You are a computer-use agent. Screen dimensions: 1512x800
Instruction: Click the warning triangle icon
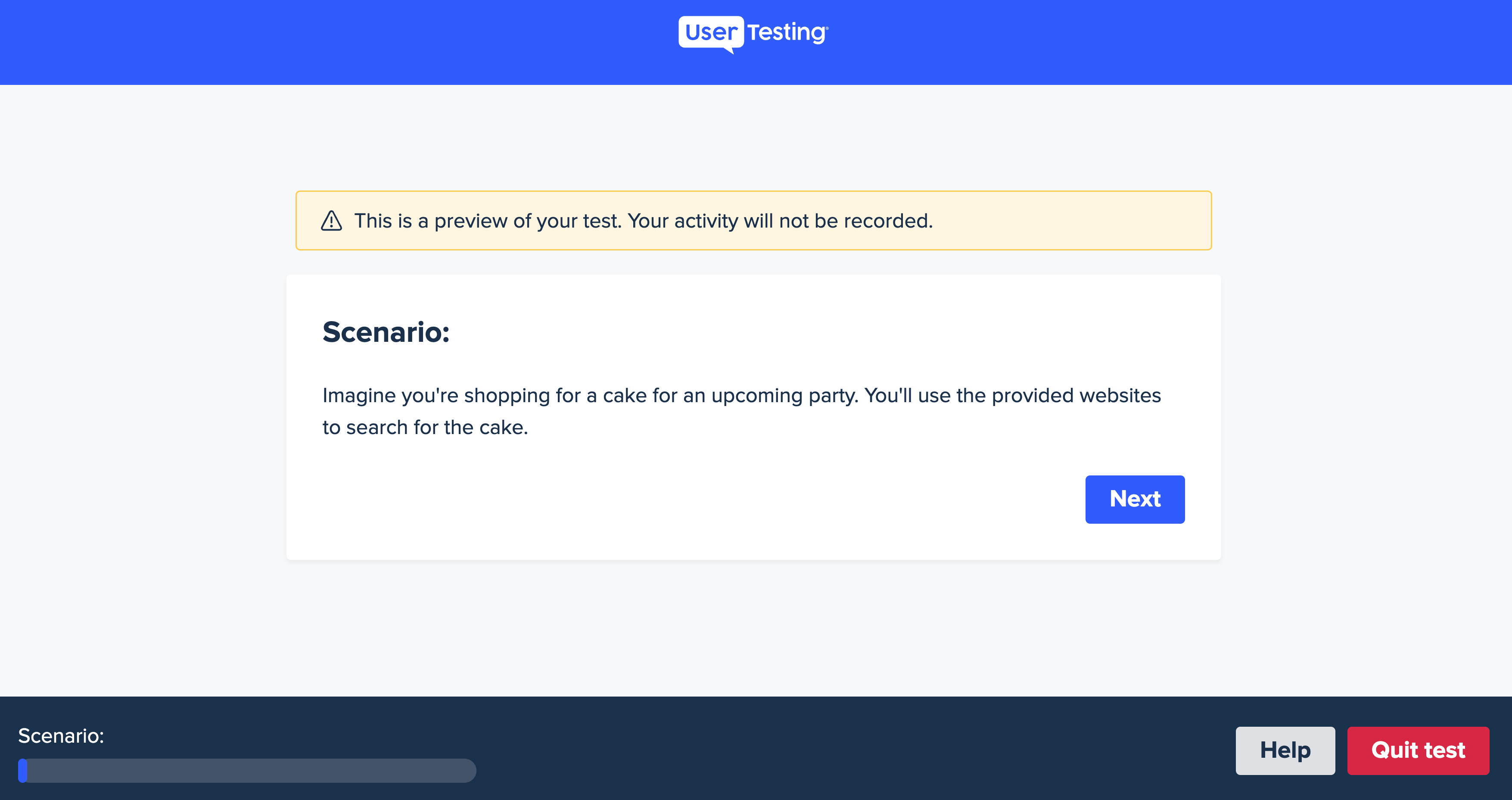click(332, 221)
